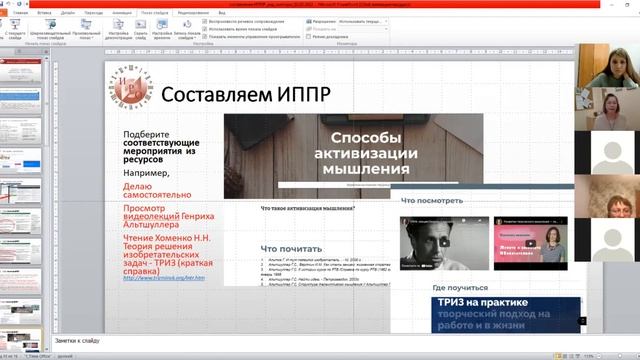Select the fourth slide thumbnail

(20, 161)
